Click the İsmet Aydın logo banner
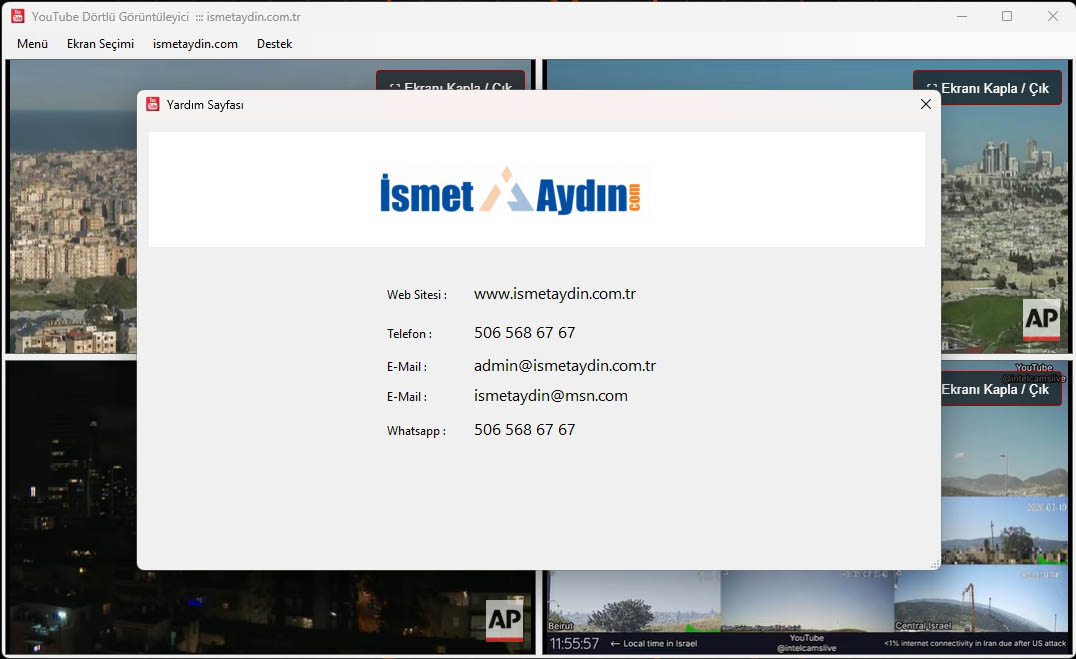Image resolution: width=1076 pixels, height=659 pixels. [510, 190]
